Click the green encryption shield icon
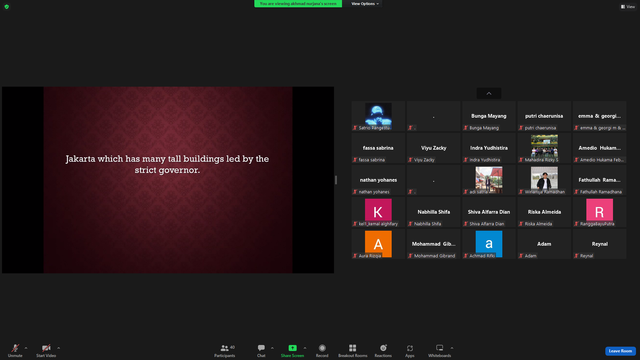The width and height of the screenshot is (640, 360). pos(7,7)
